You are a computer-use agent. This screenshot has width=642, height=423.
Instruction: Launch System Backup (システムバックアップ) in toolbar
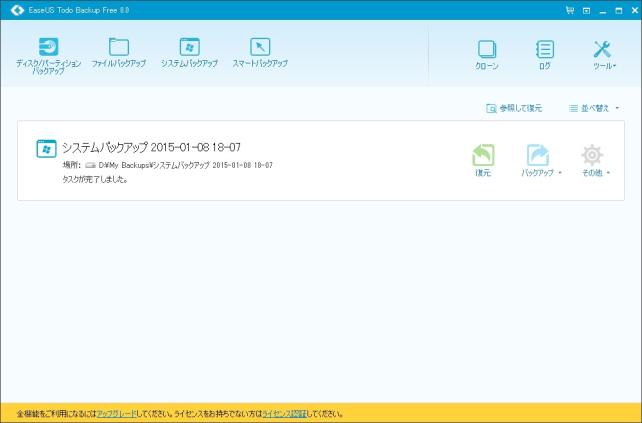189,52
